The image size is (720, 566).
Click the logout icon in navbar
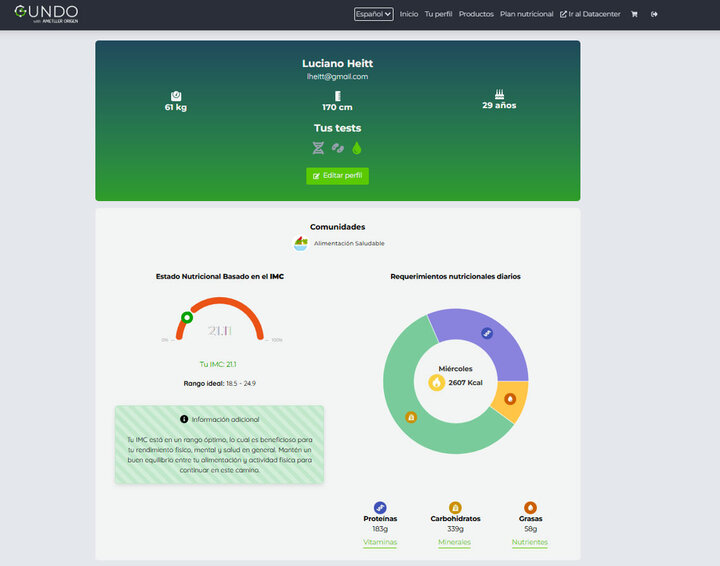(x=654, y=14)
